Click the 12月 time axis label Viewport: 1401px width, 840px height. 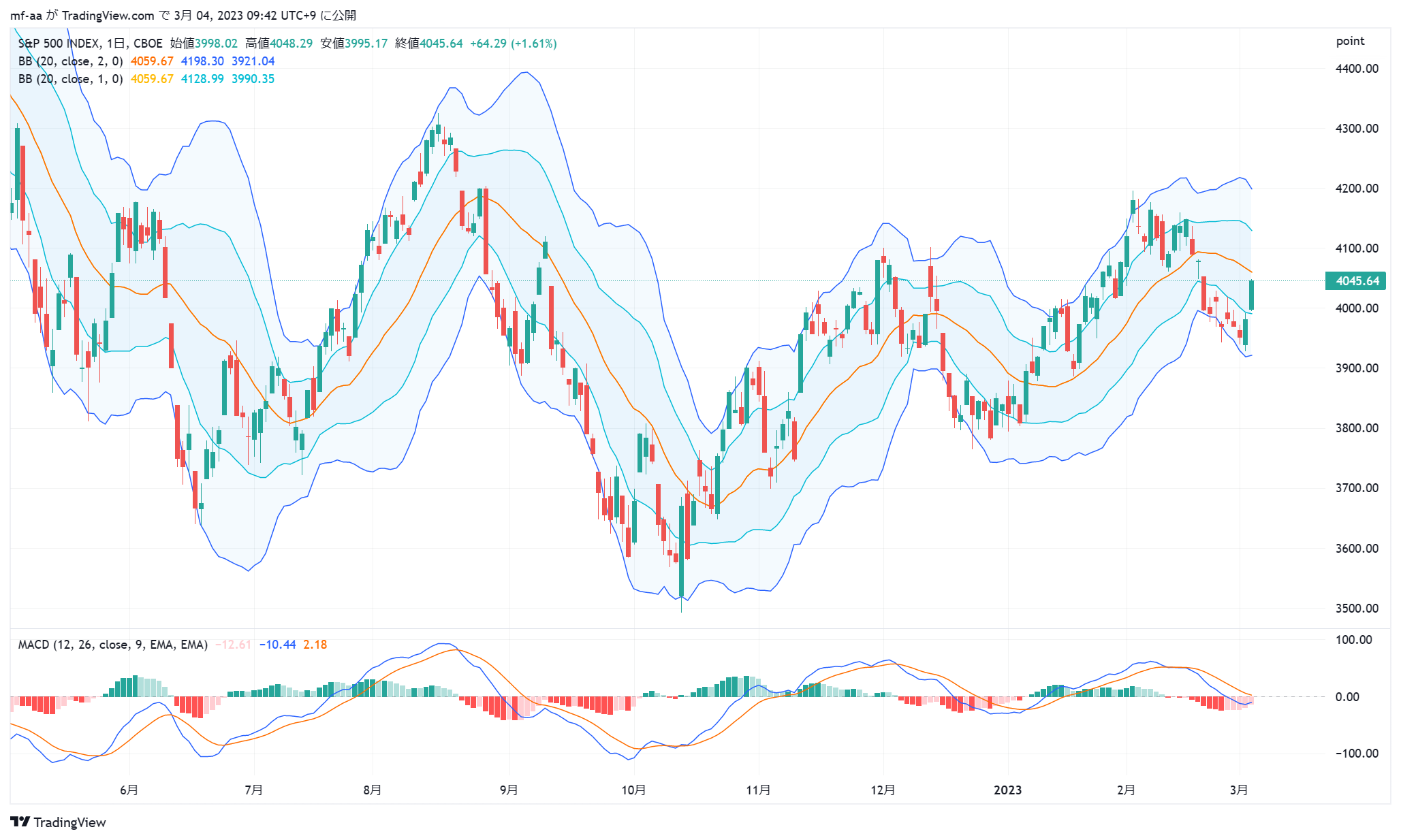point(883,790)
